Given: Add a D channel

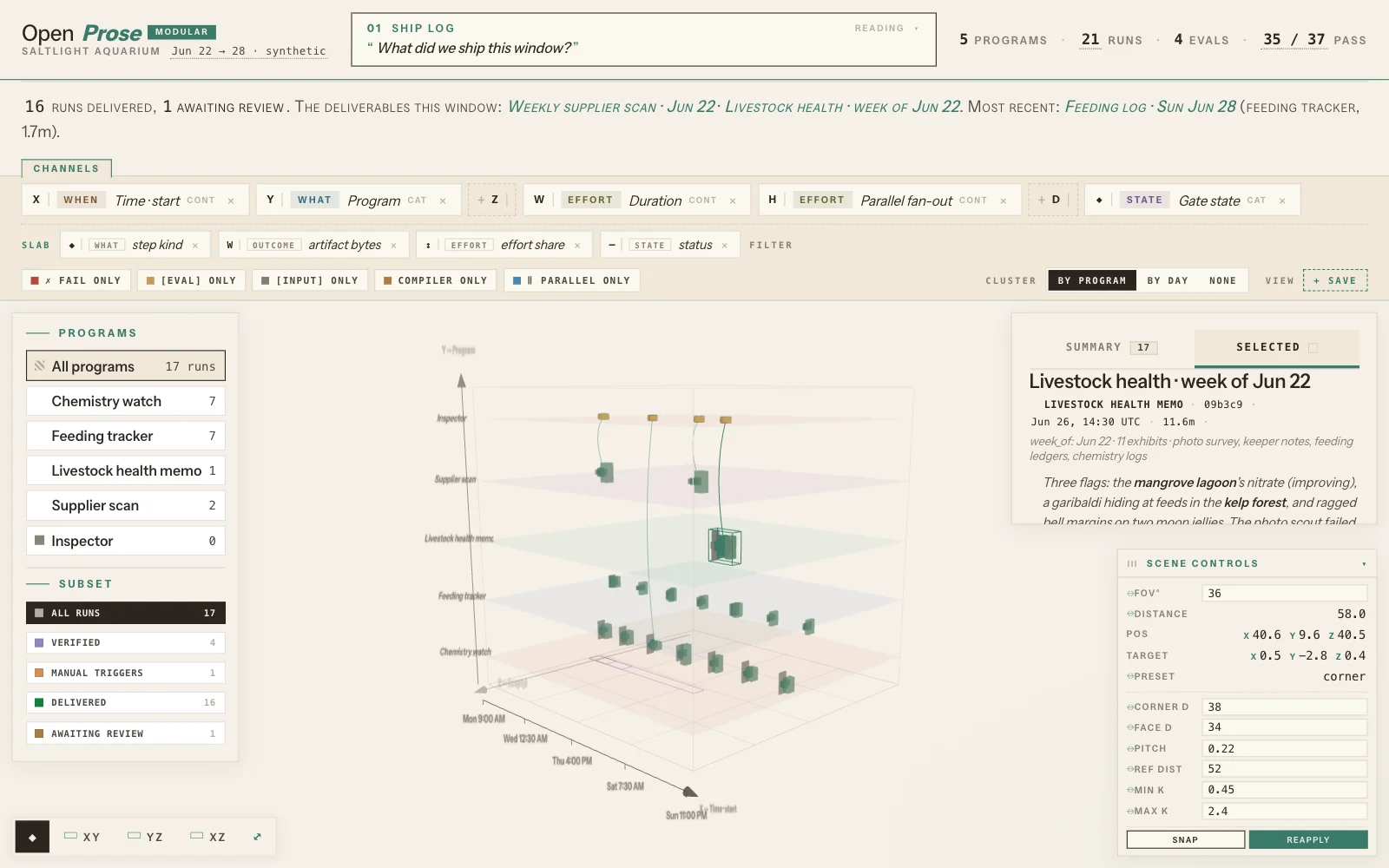Looking at the screenshot, I should click(x=1052, y=200).
